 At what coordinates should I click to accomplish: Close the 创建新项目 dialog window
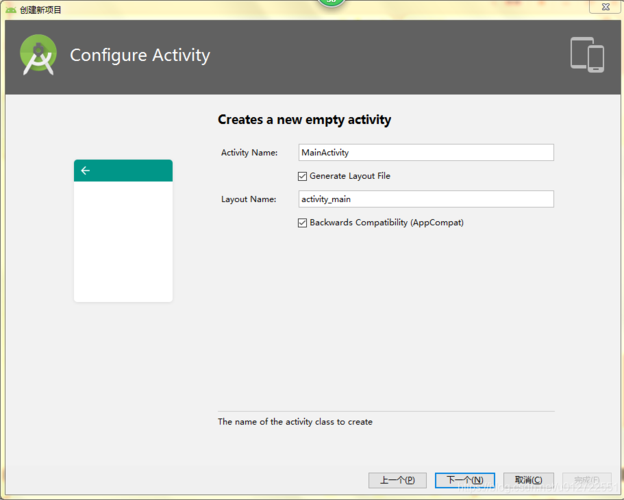click(605, 7)
